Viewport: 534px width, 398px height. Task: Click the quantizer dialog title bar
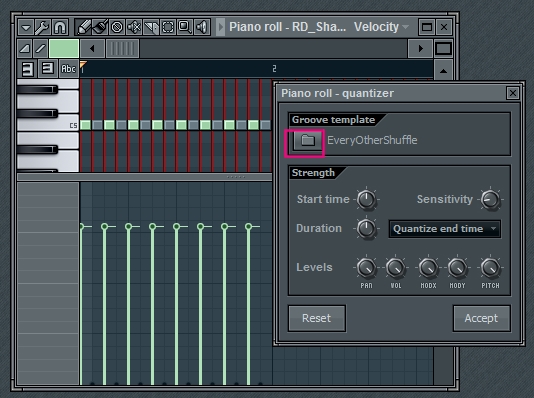tap(392, 93)
